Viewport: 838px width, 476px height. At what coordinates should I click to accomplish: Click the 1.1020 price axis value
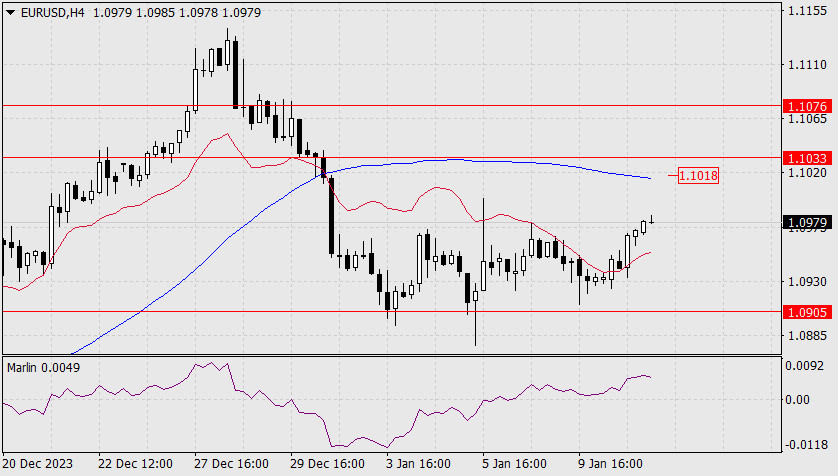(x=808, y=173)
